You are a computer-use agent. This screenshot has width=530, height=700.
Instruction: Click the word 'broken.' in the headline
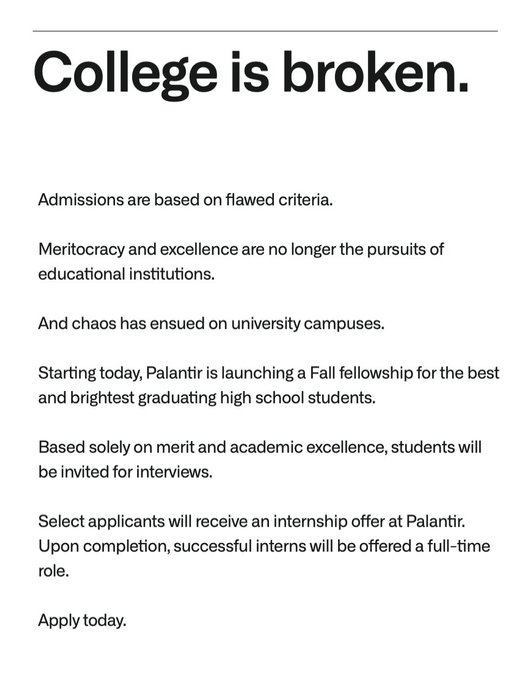(376, 71)
